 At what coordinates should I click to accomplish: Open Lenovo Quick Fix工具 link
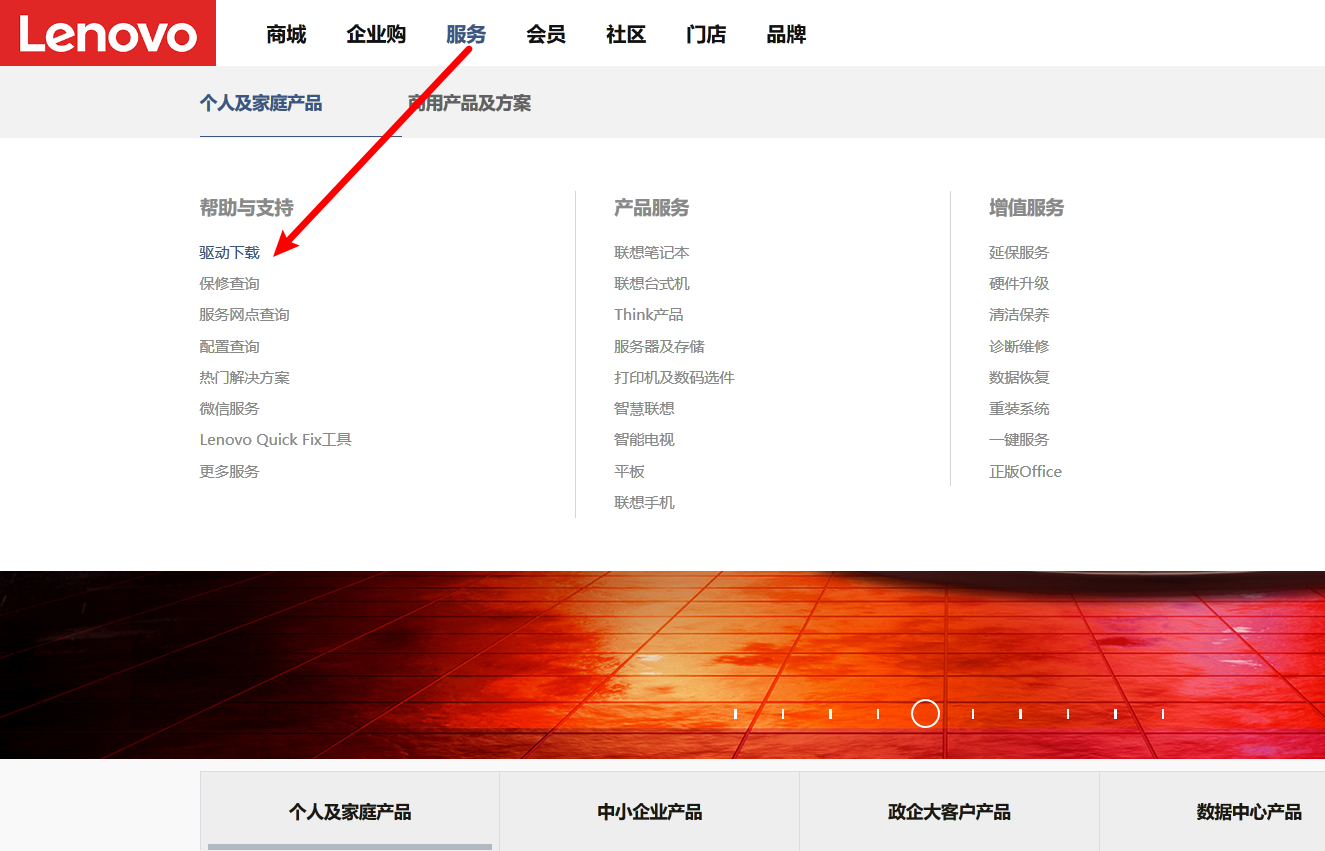point(276,440)
